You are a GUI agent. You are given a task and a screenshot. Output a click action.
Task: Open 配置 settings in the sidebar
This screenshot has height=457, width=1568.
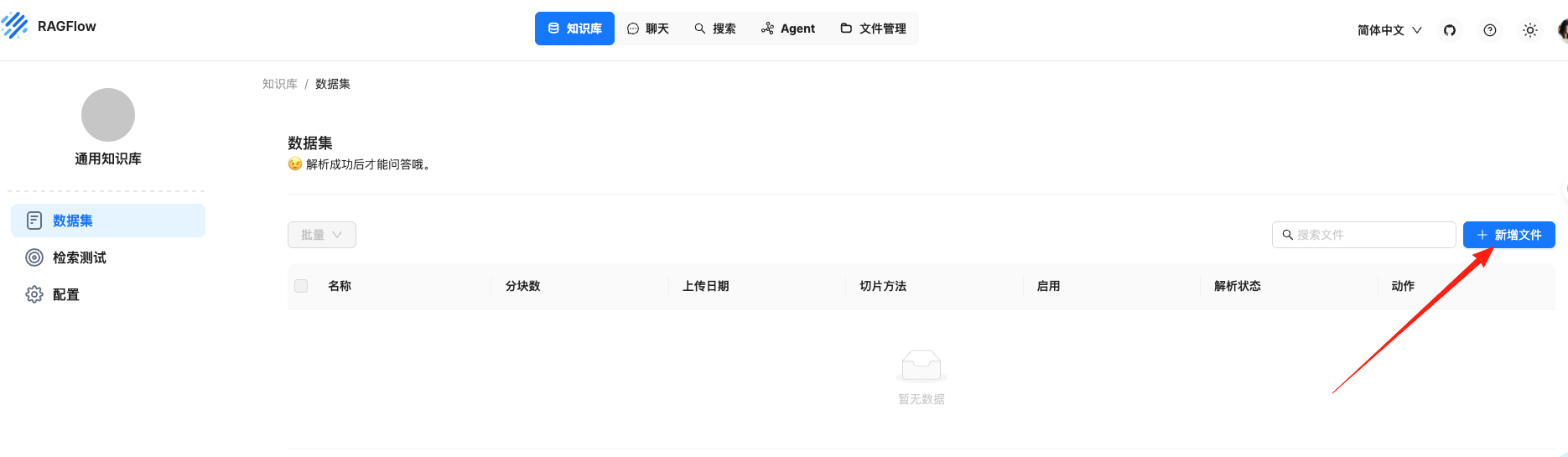click(65, 294)
